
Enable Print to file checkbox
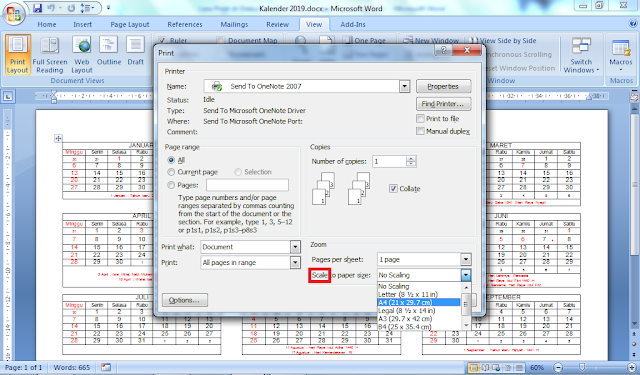420,119
